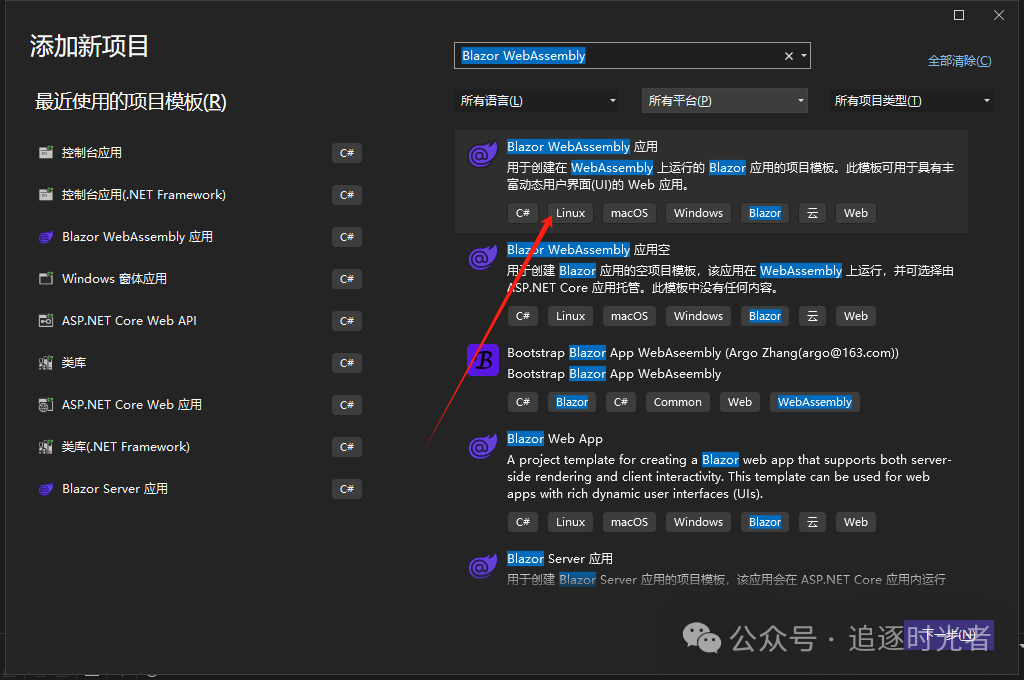
Task: Clear the search box with the X button
Action: point(788,56)
